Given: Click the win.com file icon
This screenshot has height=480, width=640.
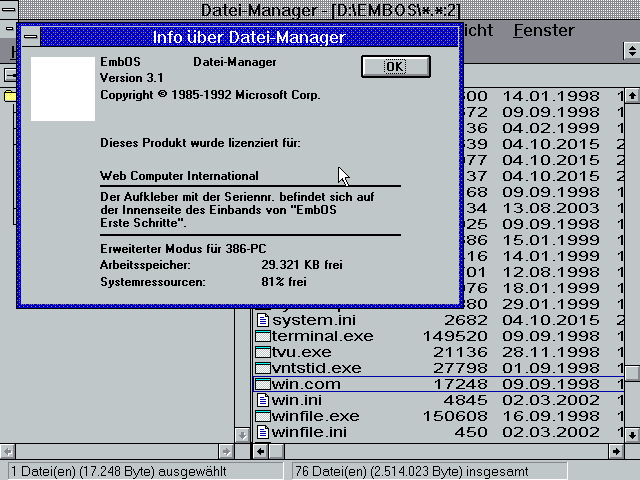Looking at the screenshot, I should pos(264,384).
